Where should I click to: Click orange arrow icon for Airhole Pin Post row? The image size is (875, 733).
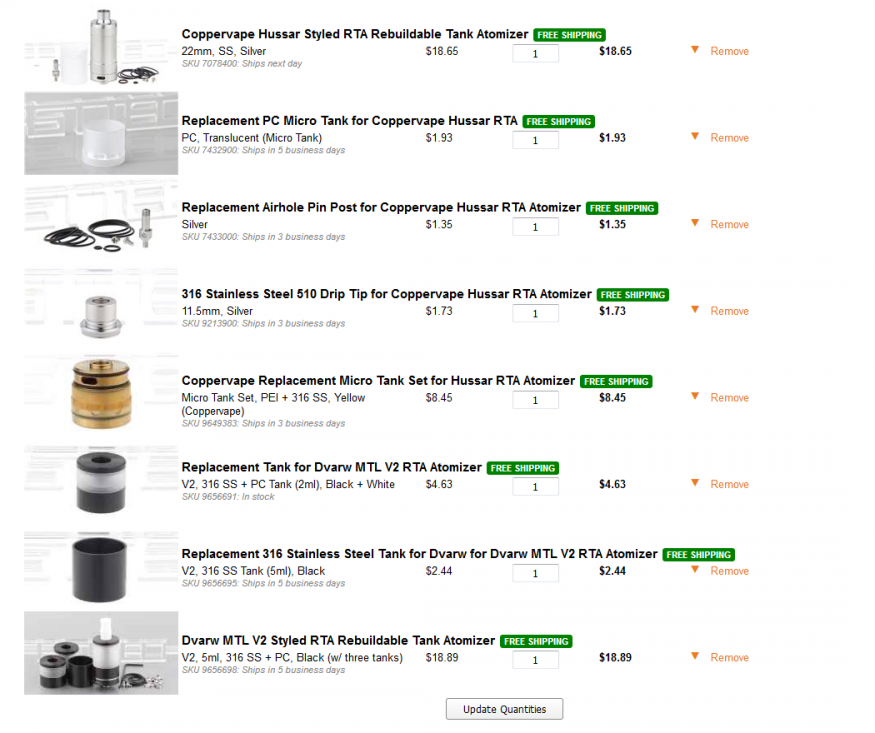pos(695,223)
